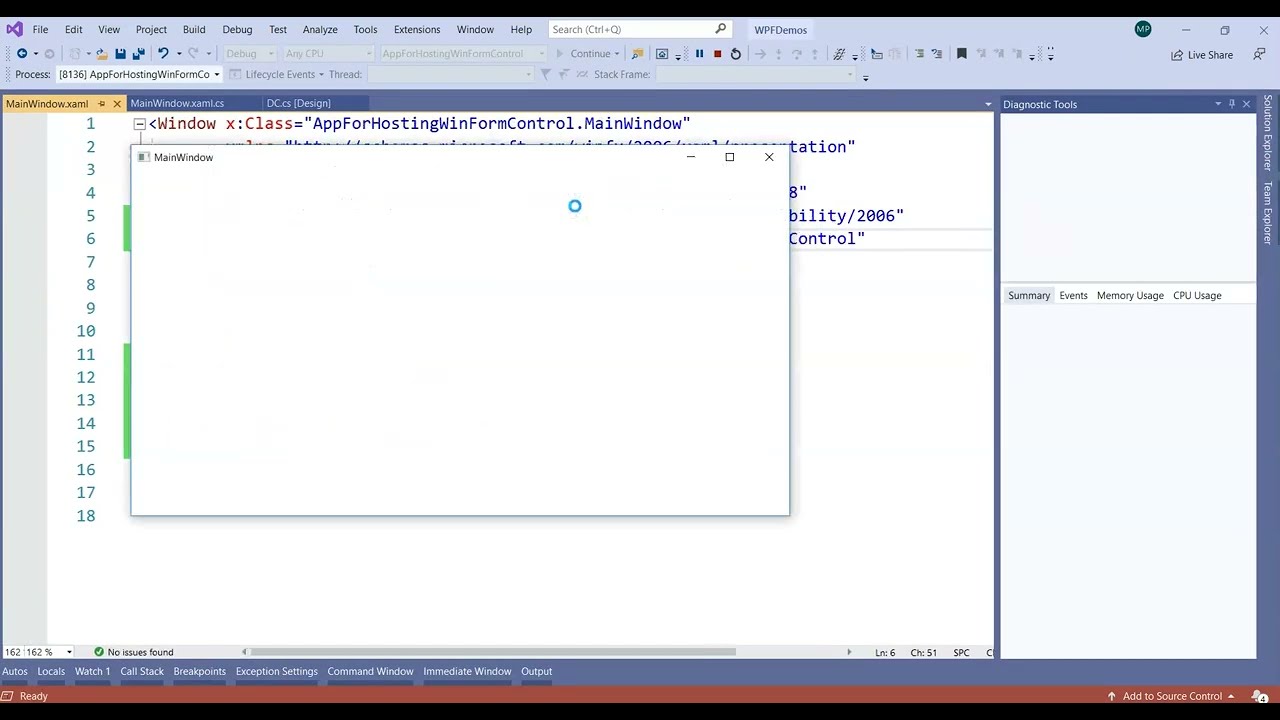Undo the last edit

point(163,54)
